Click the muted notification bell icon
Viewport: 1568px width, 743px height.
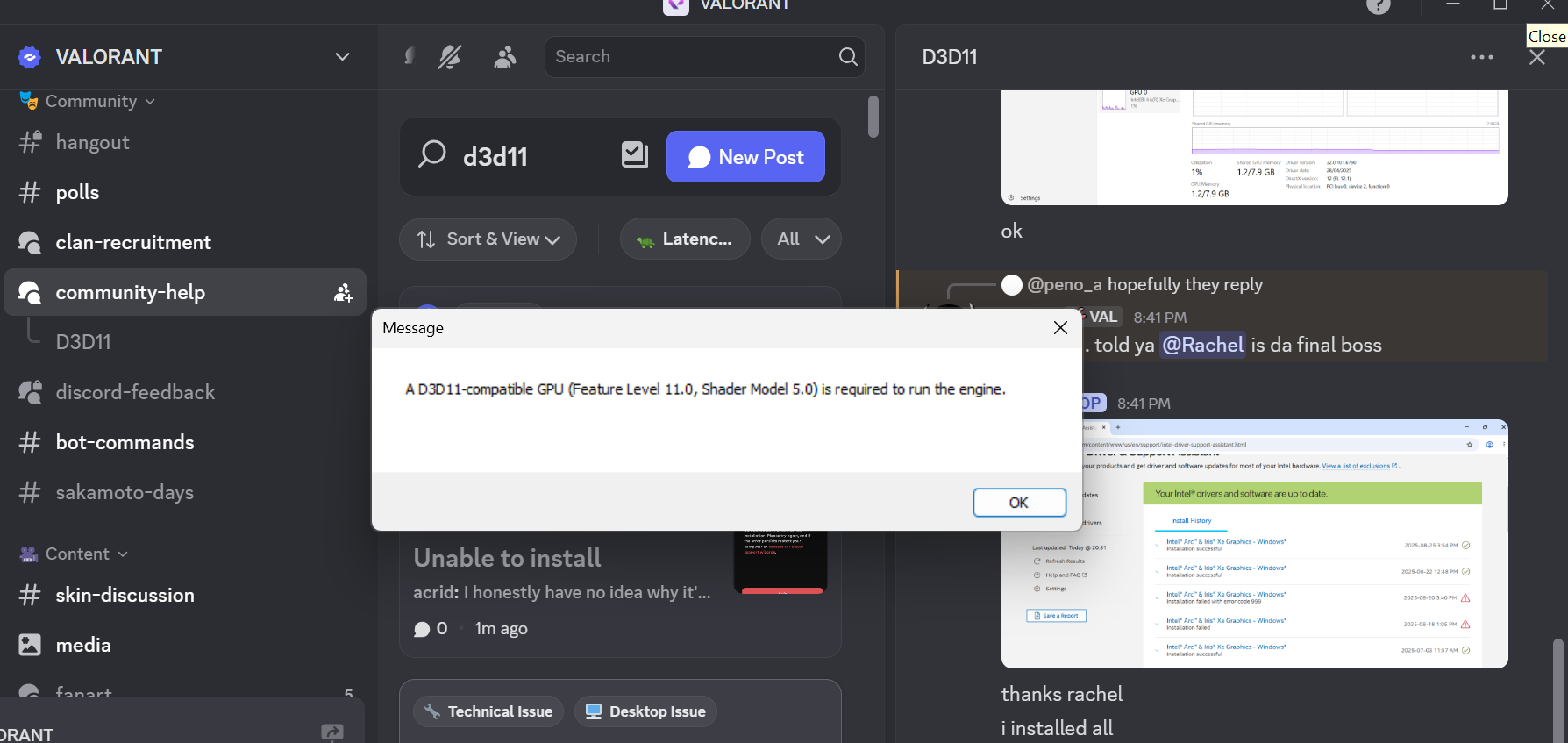click(x=450, y=57)
